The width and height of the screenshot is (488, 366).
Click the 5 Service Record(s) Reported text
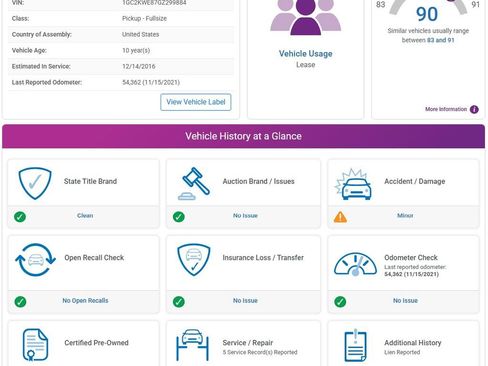pyautogui.click(x=260, y=352)
